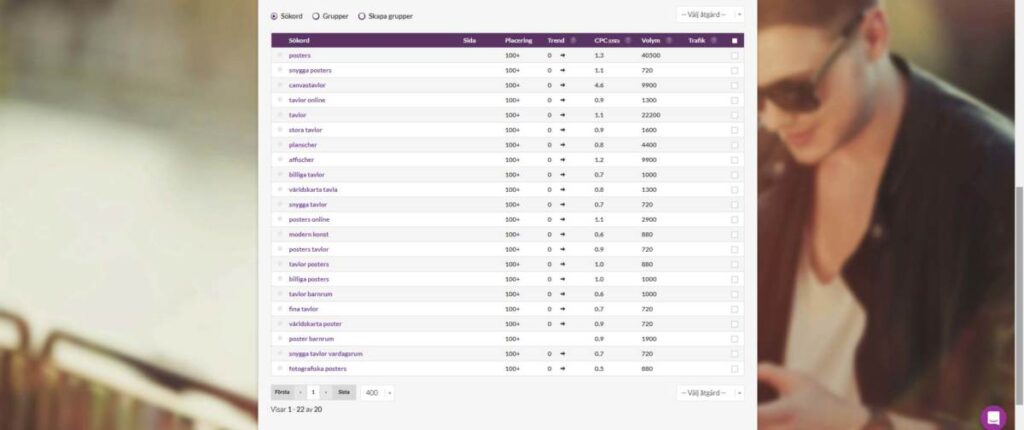
Task: Open keyword link 'världskarta poster'
Action: click(x=315, y=324)
